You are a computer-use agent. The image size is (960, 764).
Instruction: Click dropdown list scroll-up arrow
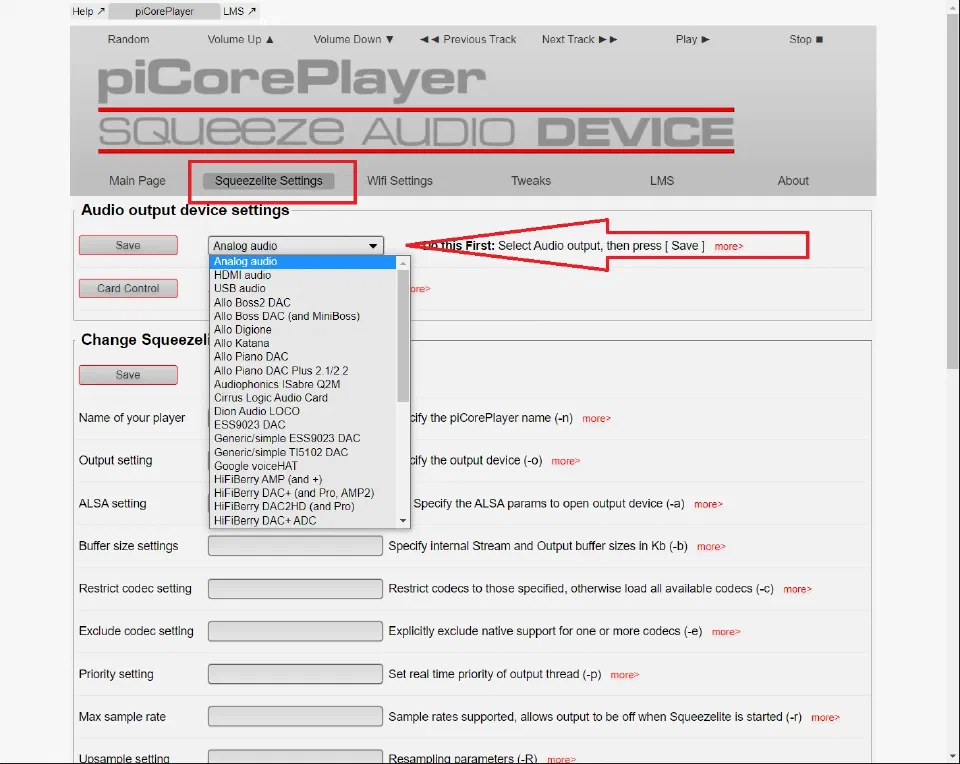click(x=403, y=263)
